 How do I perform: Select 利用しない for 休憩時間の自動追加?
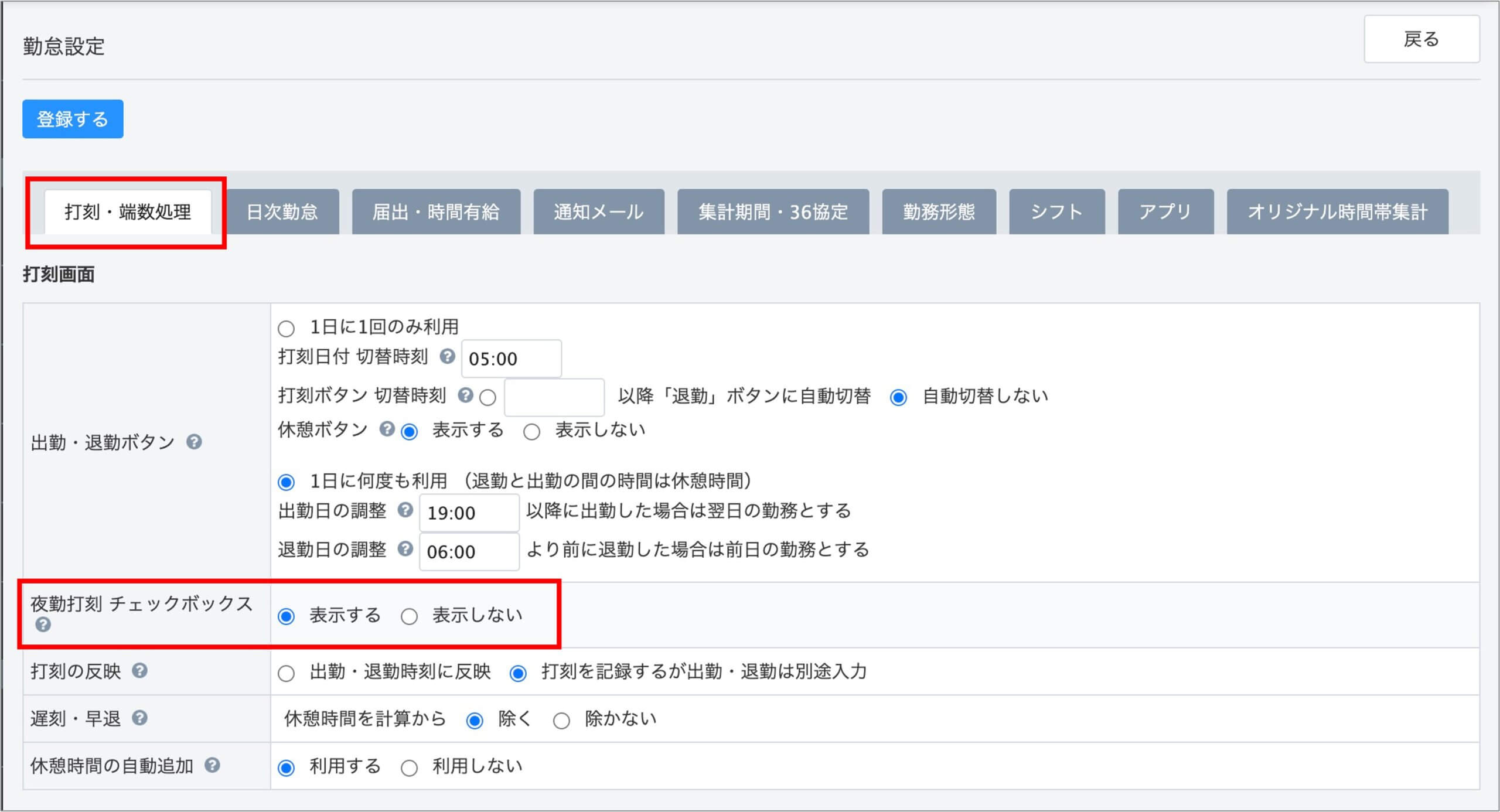pyautogui.click(x=409, y=767)
